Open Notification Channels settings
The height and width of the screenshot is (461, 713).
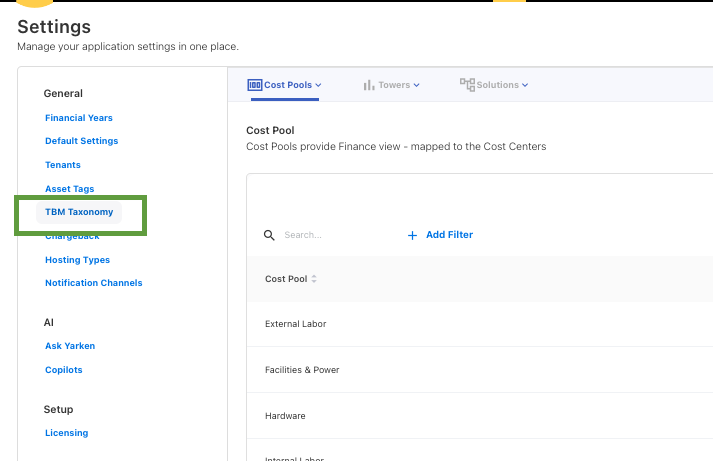93,283
